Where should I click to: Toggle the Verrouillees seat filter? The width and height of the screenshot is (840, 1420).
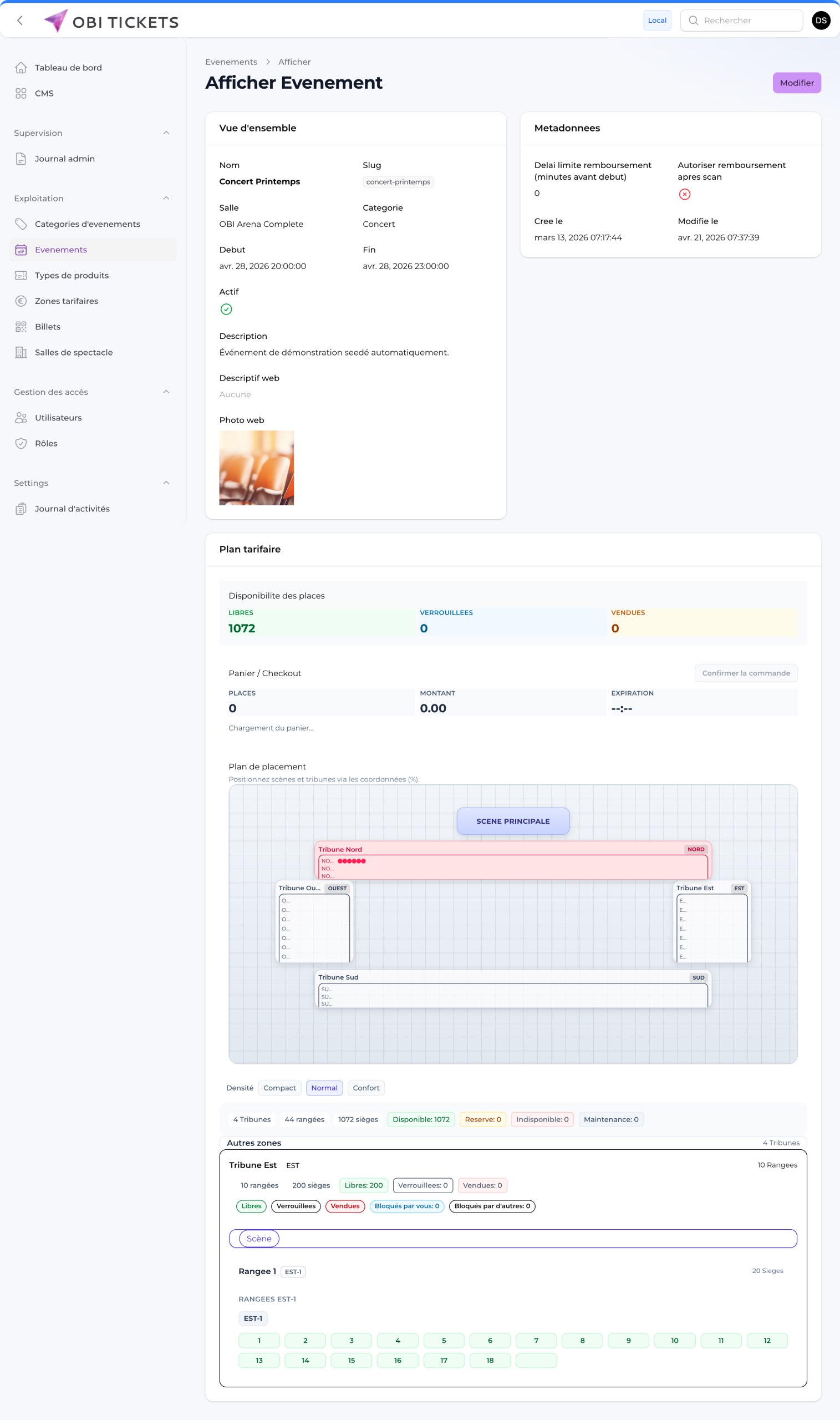point(296,1206)
